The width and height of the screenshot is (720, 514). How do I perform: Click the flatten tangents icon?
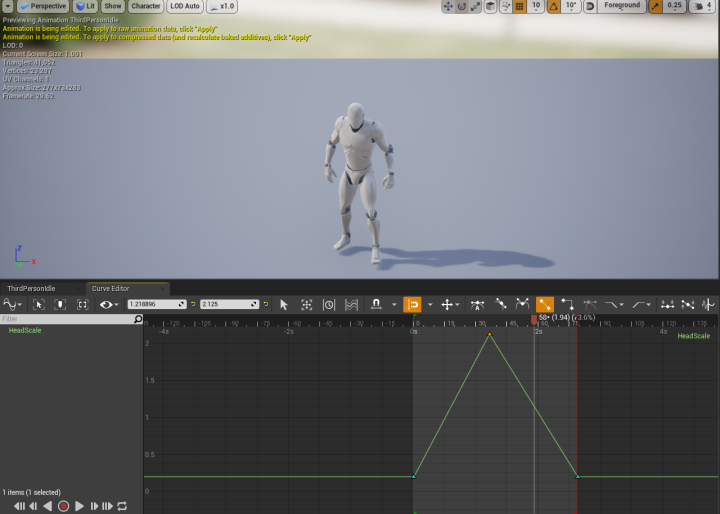[x=667, y=304]
